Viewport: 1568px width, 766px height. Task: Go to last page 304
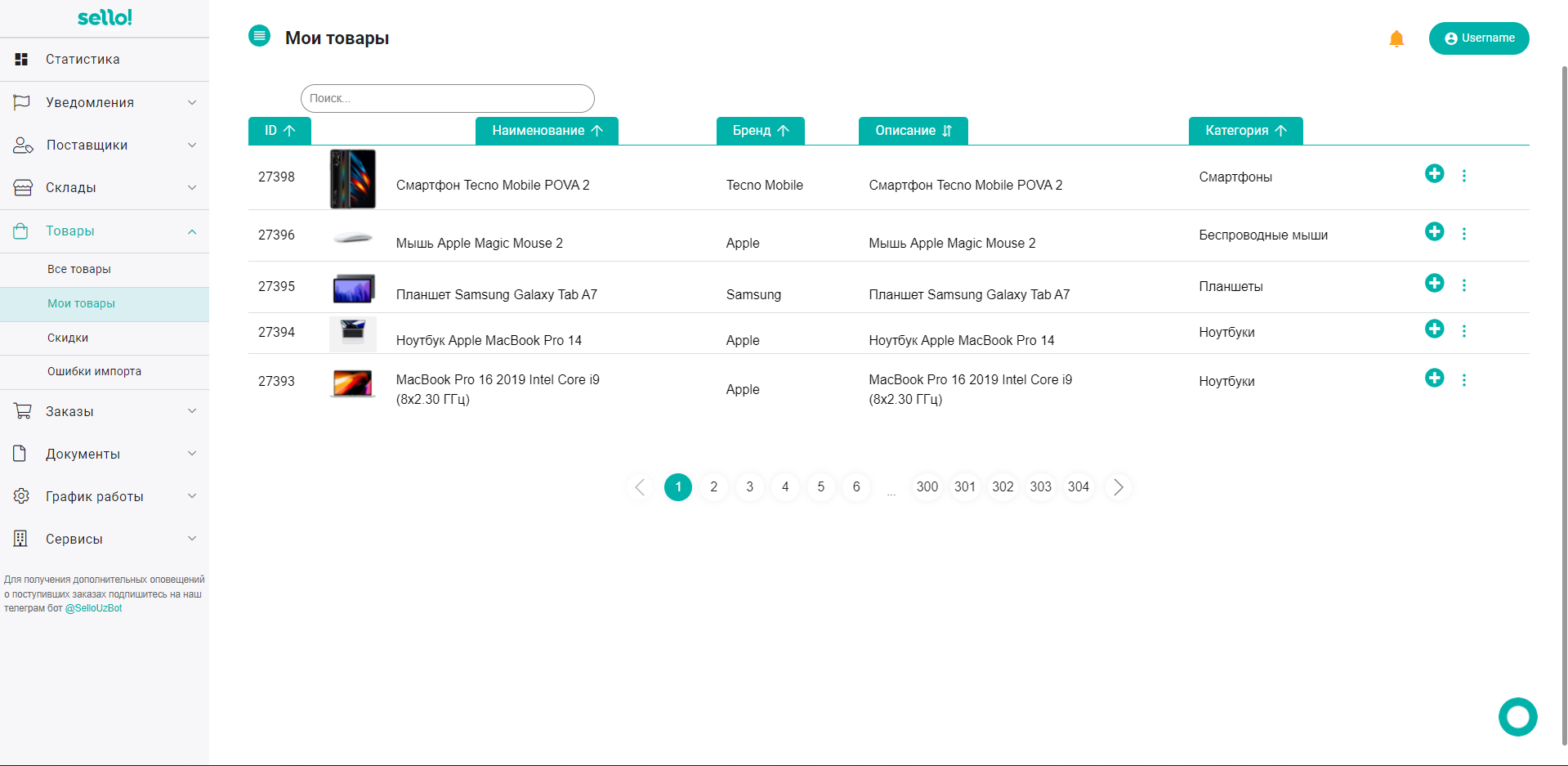[x=1079, y=487]
